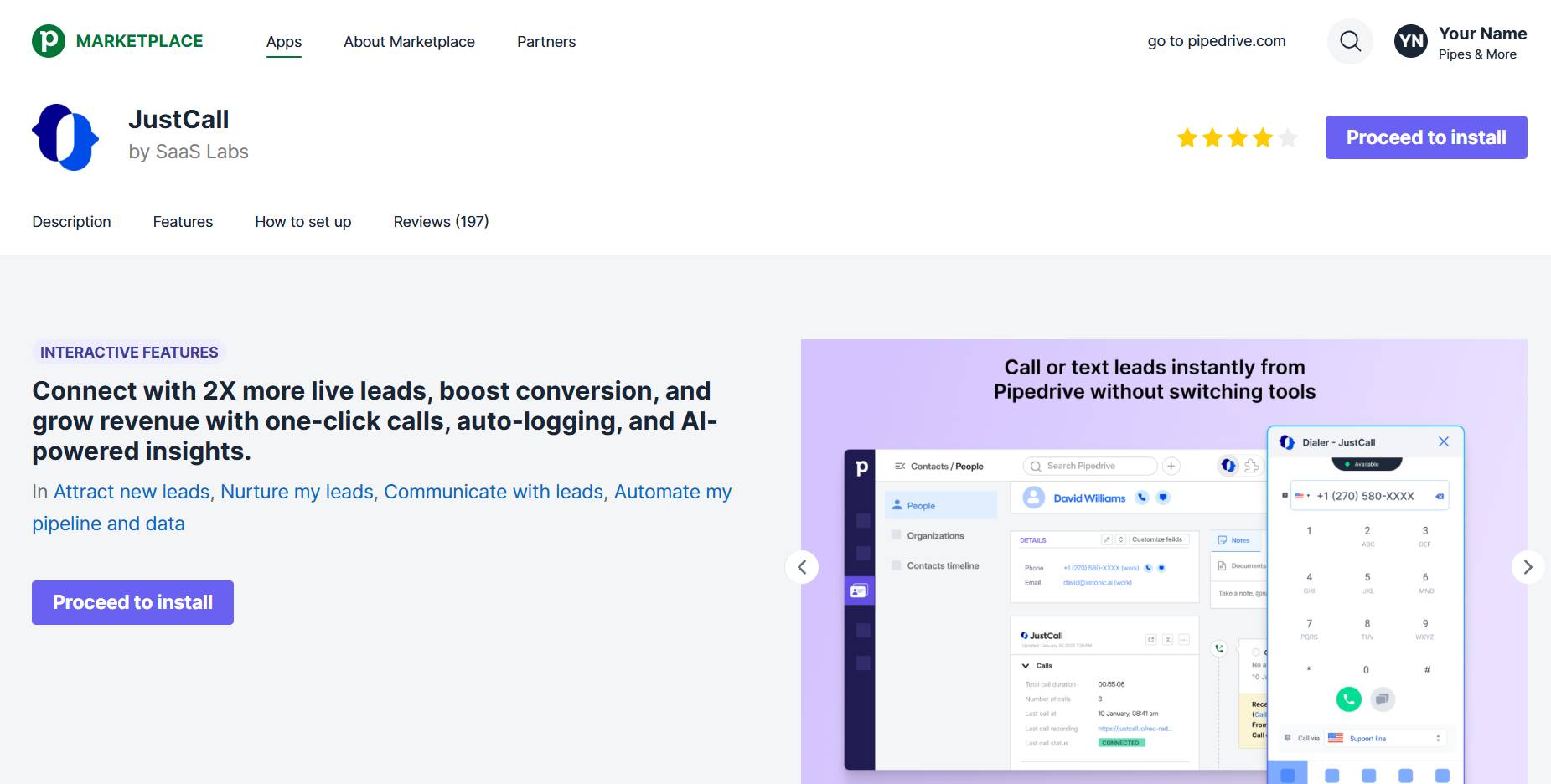Image resolution: width=1551 pixels, height=784 pixels.
Task: Click the star rating next to Proceed to install
Action: (x=1237, y=138)
